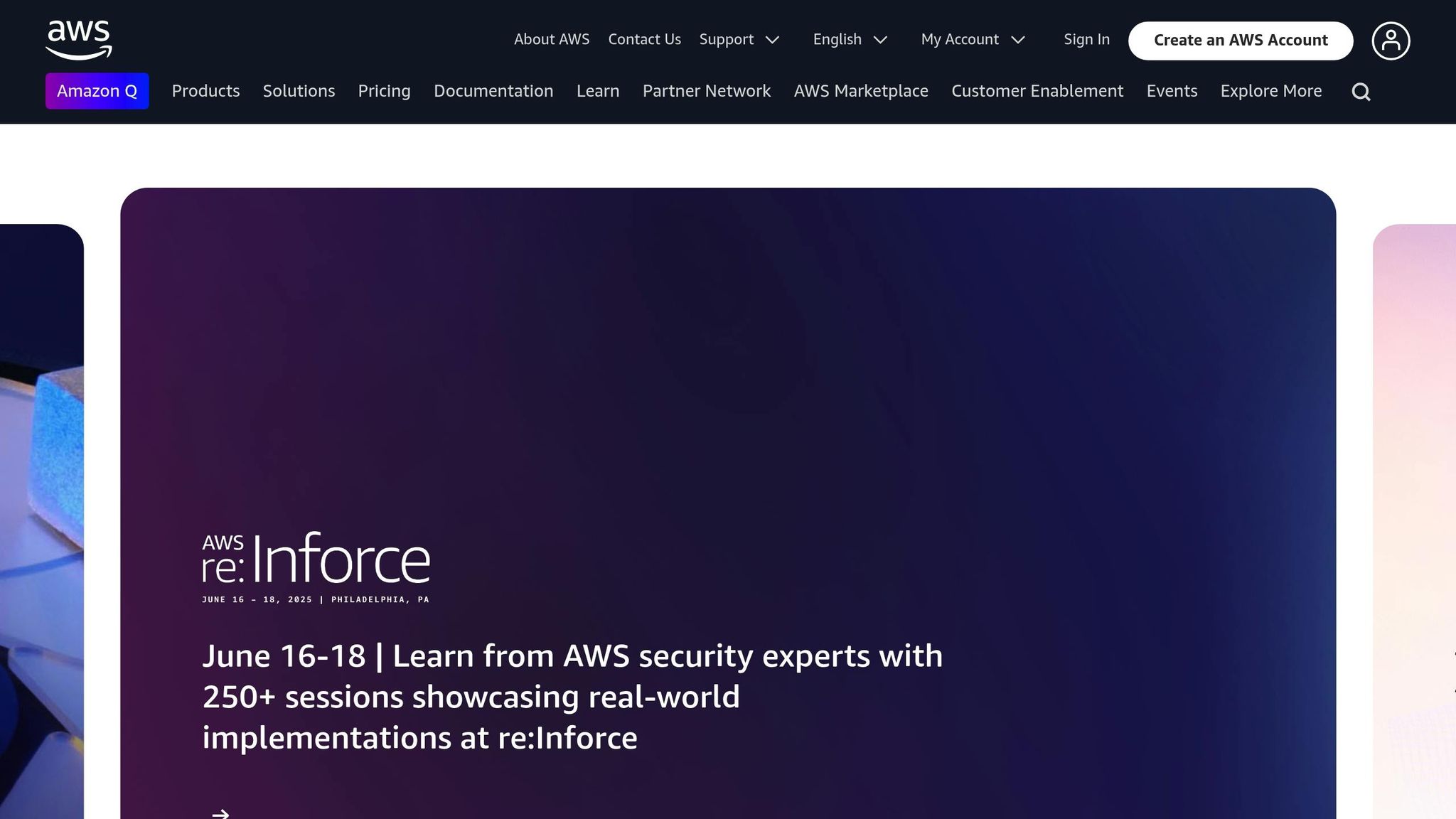Click the AWS logo
The width and height of the screenshot is (1456, 819).
[79, 40]
